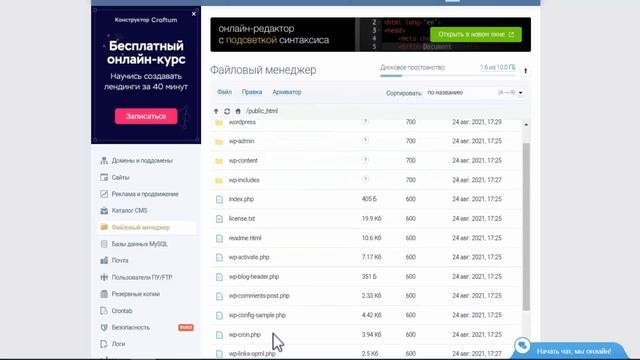Click the file list vertical scrollbar

[x=526, y=227]
